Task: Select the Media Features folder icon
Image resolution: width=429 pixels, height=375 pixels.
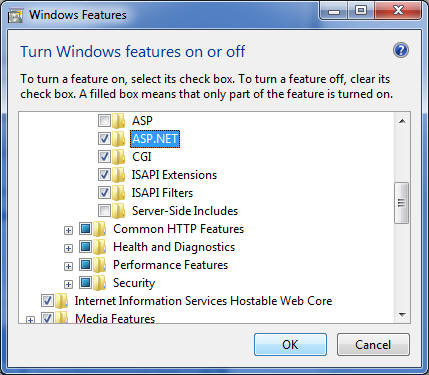Action: (61, 318)
